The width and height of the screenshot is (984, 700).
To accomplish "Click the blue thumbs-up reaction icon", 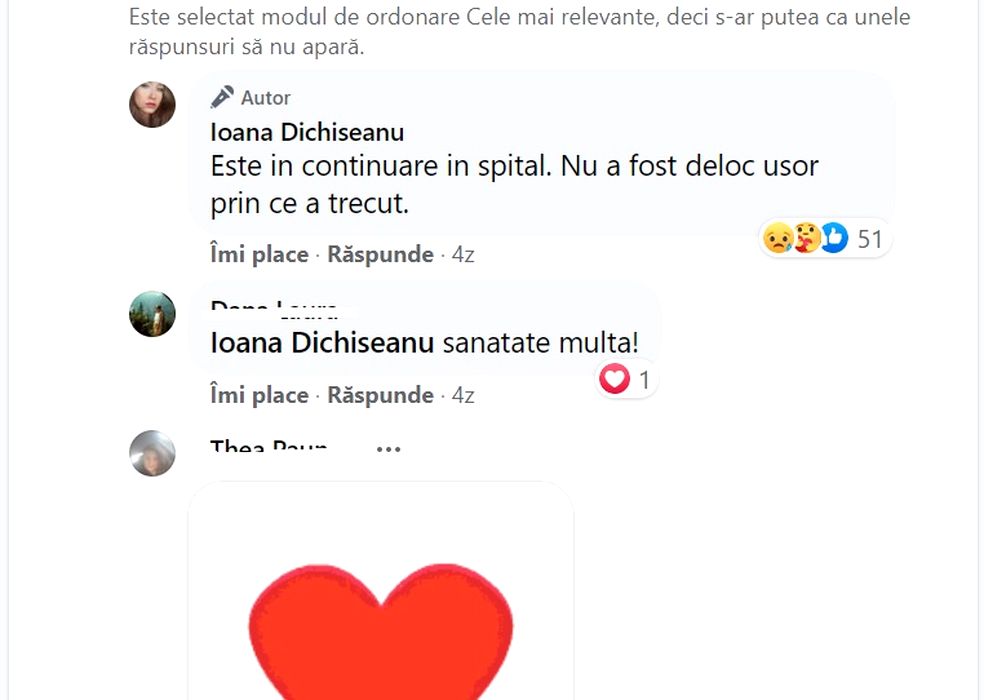I will (834, 238).
